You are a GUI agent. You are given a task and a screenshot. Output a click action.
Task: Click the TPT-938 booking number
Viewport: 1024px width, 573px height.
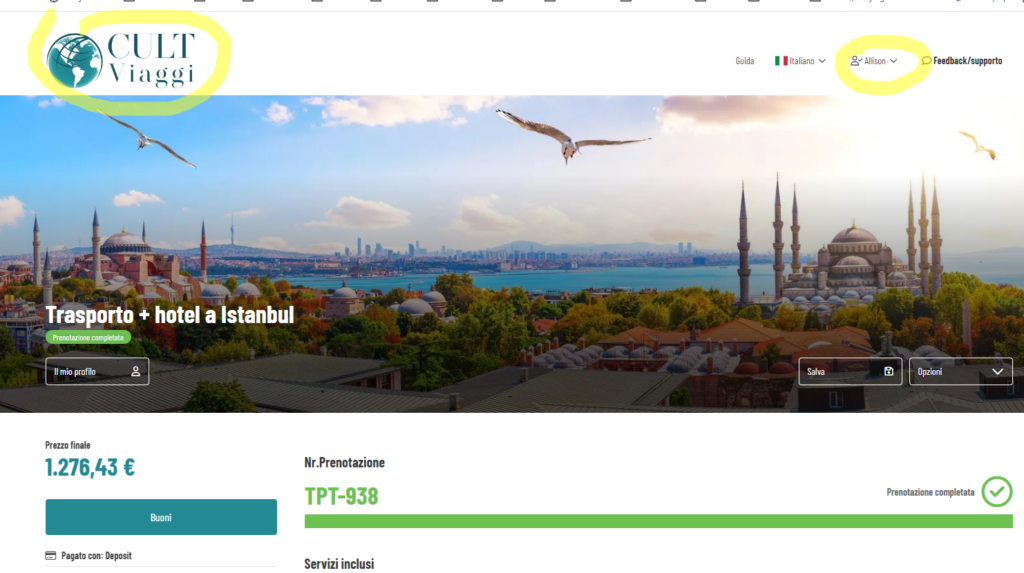pyautogui.click(x=341, y=497)
